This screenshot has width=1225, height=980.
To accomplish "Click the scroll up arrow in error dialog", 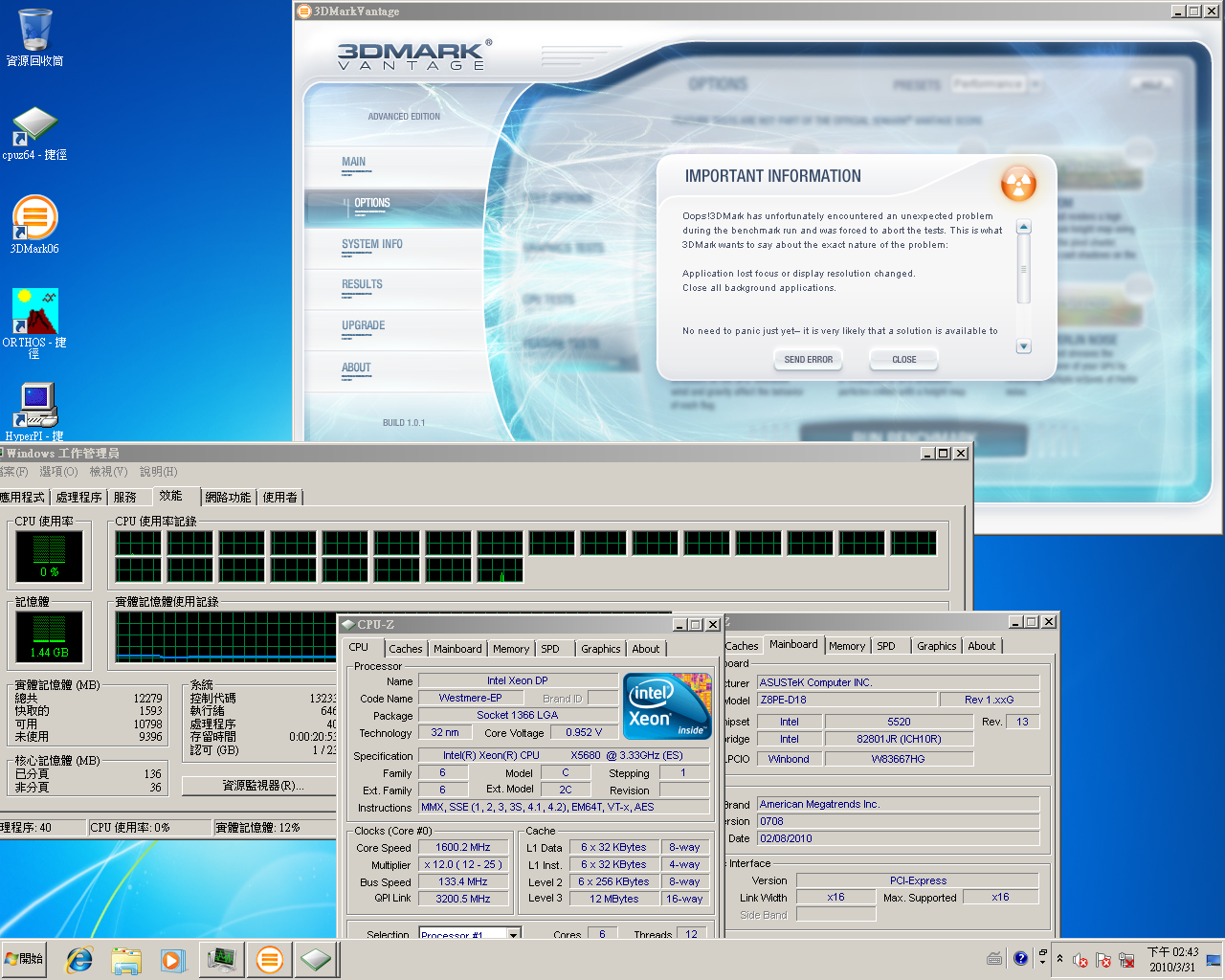I will 1024,227.
